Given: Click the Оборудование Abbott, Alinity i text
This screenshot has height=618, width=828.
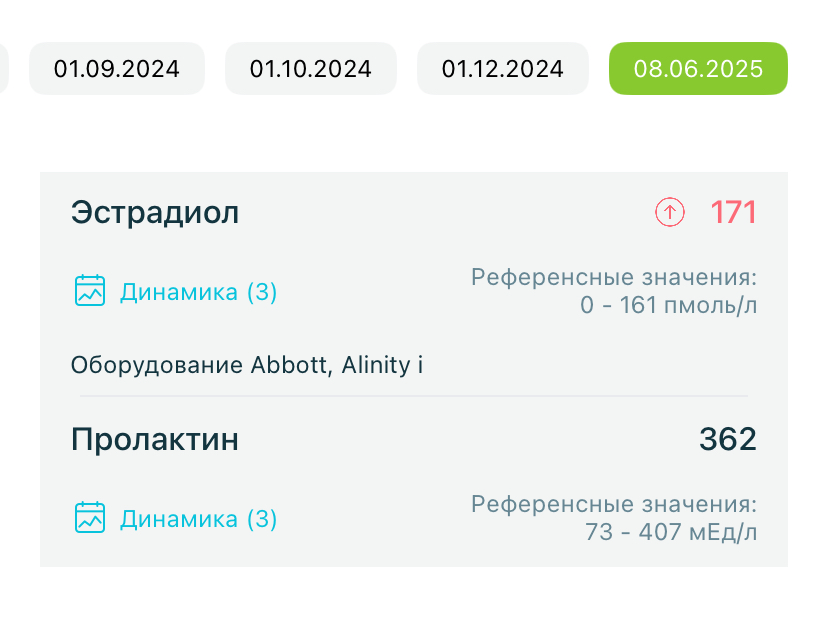Looking at the screenshot, I should [247, 365].
